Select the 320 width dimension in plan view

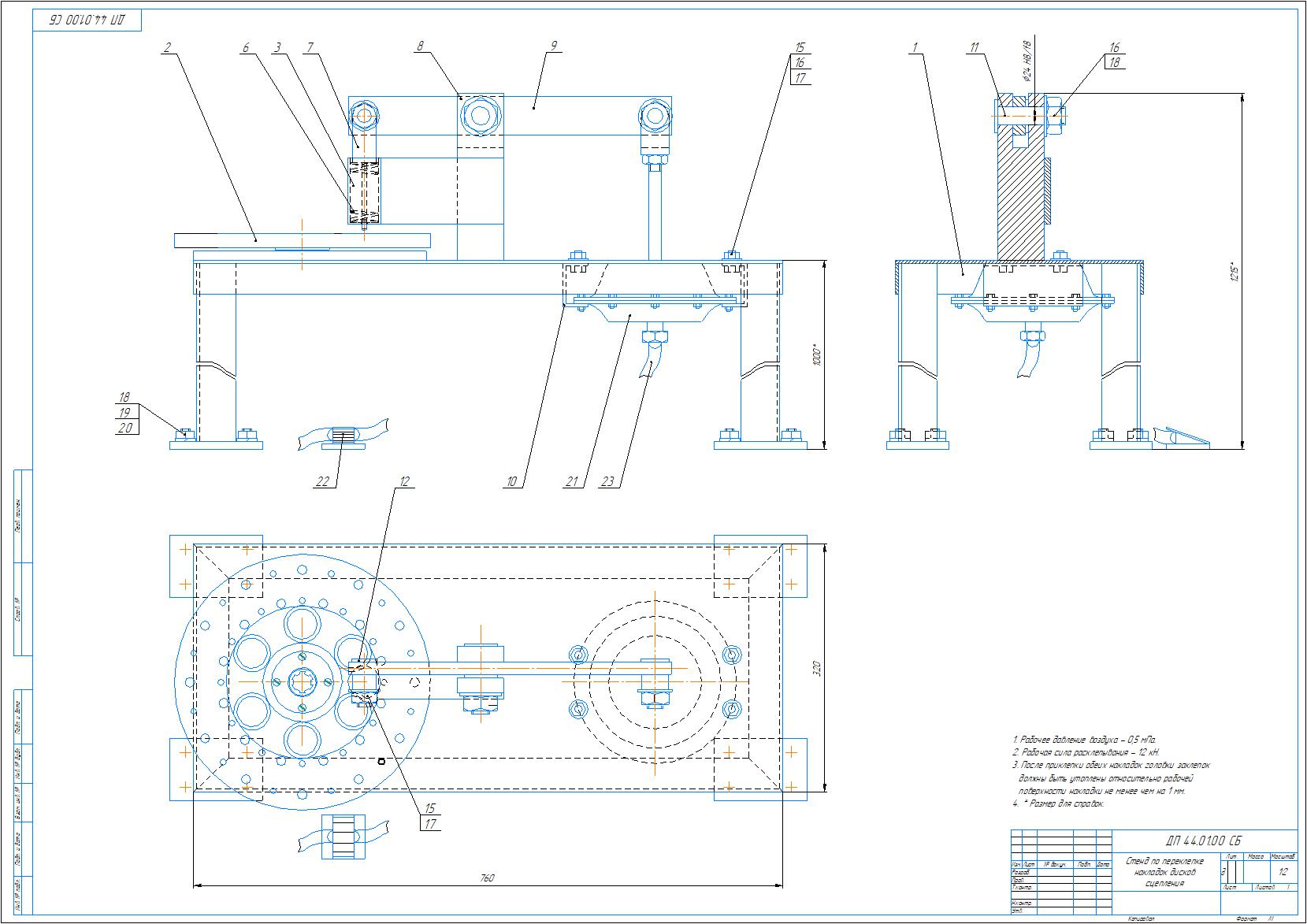(x=816, y=669)
